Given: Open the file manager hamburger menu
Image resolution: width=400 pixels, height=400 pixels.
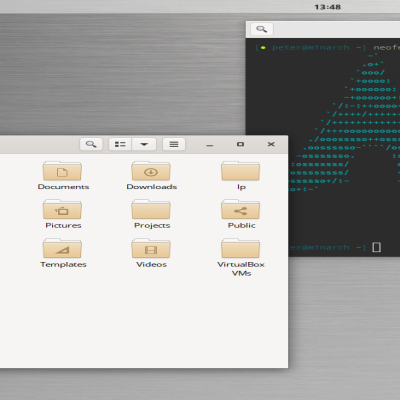Looking at the screenshot, I should 174,144.
